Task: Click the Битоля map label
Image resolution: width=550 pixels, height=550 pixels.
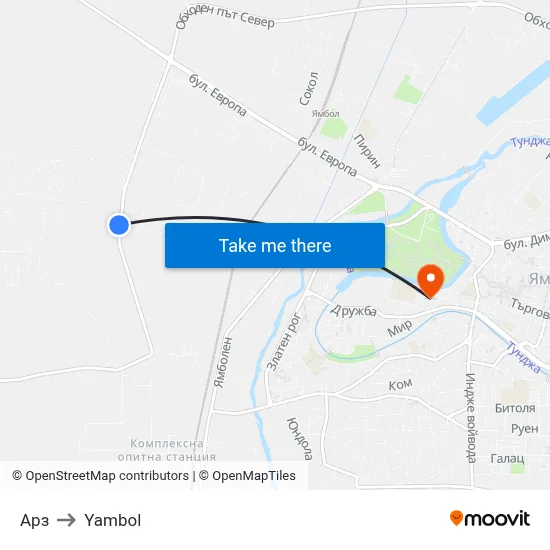Action: (x=515, y=408)
